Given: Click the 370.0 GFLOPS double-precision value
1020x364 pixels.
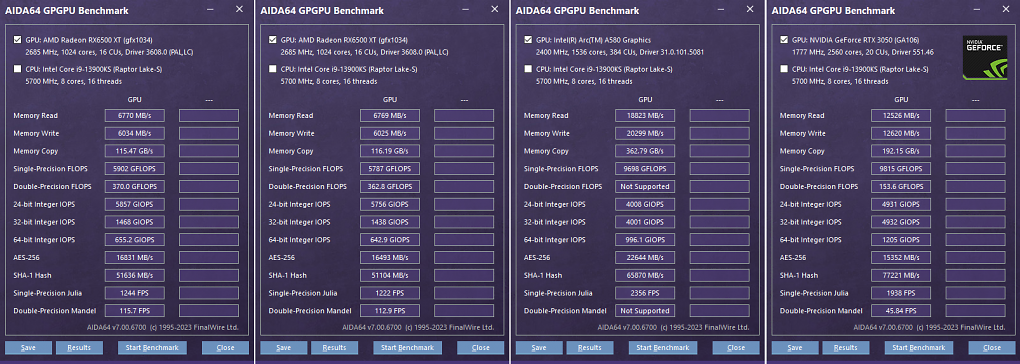Looking at the screenshot, I should [135, 187].
